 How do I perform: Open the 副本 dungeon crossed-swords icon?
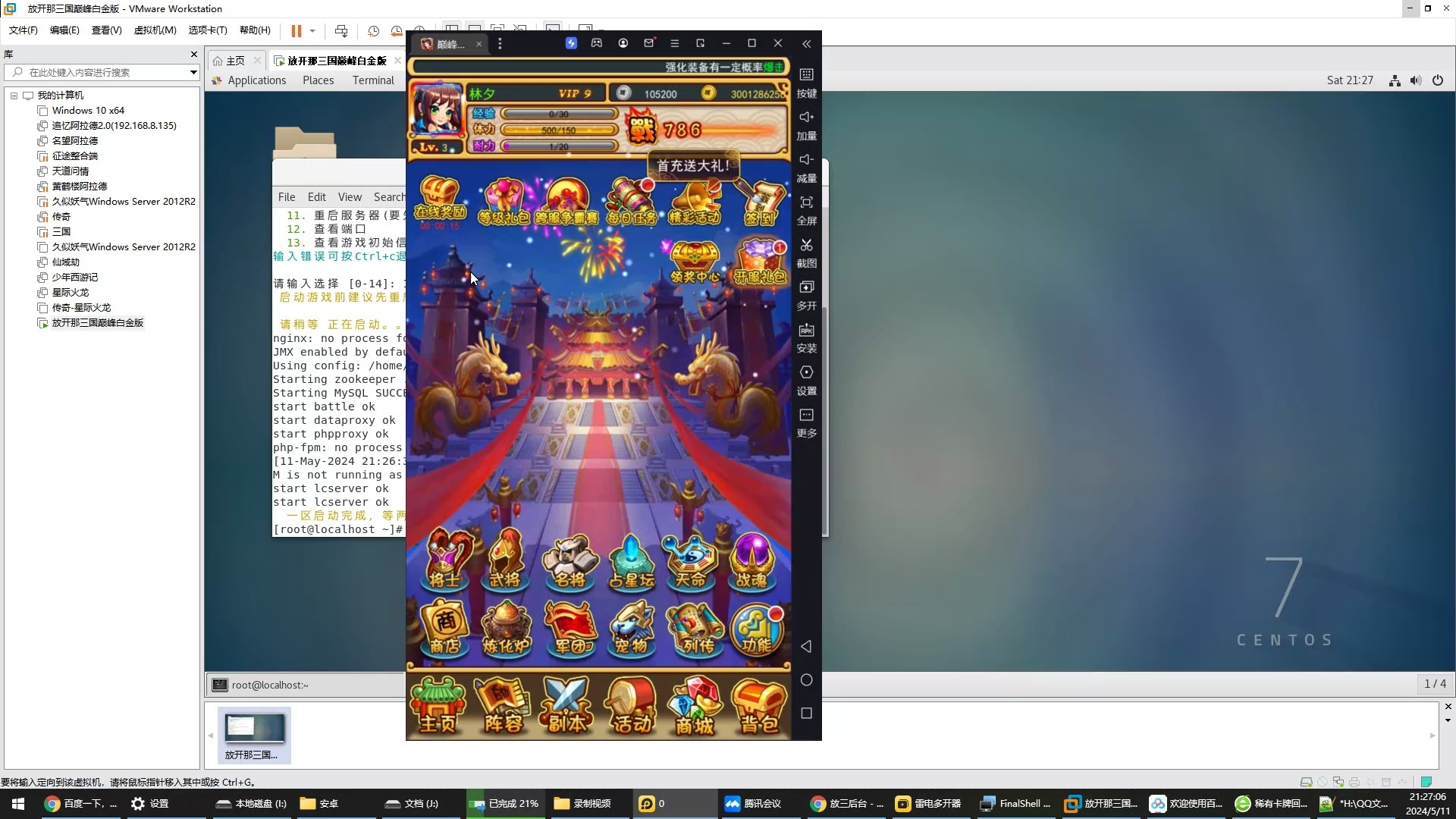point(566,706)
